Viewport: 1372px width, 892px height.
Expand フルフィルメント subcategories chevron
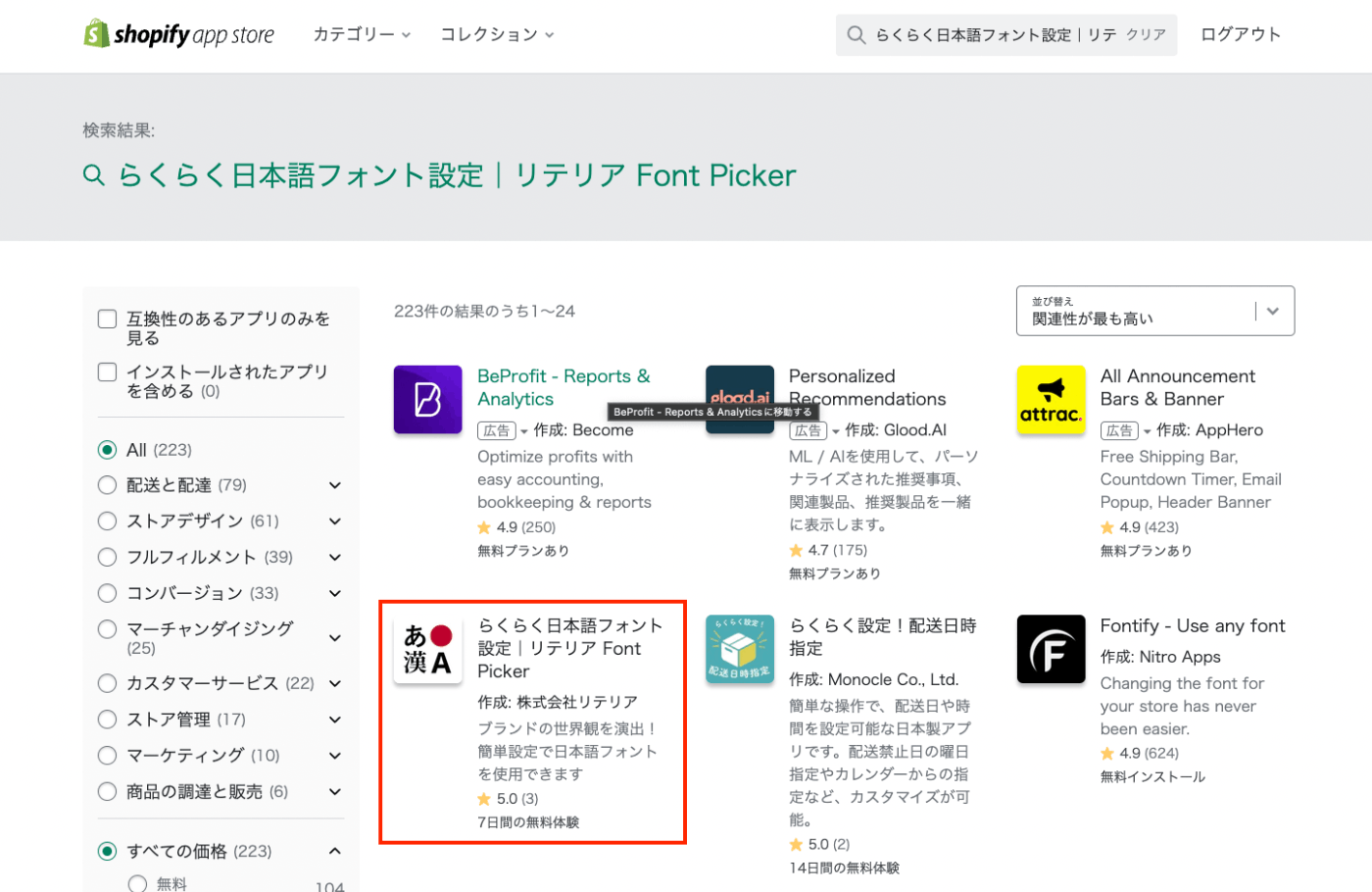click(335, 557)
